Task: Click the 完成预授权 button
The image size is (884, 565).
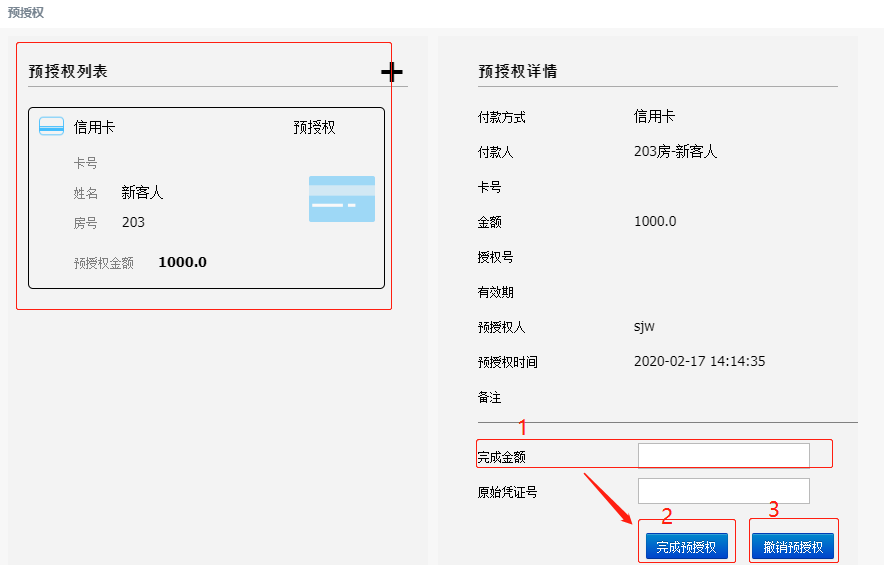Action: point(686,546)
